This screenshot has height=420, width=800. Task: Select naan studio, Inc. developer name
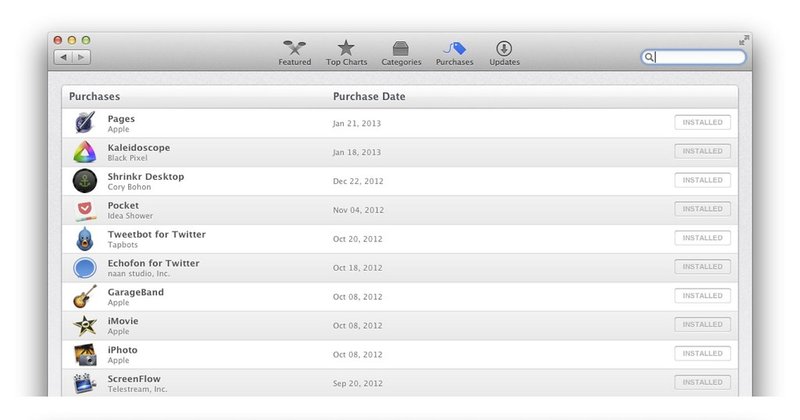tap(138, 274)
